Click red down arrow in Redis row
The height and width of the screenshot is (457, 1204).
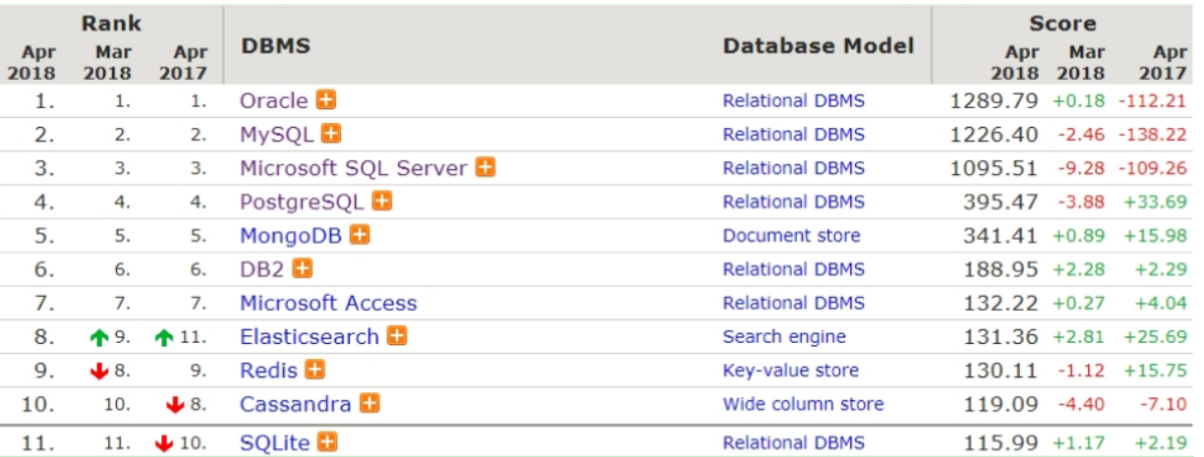[x=98, y=371]
